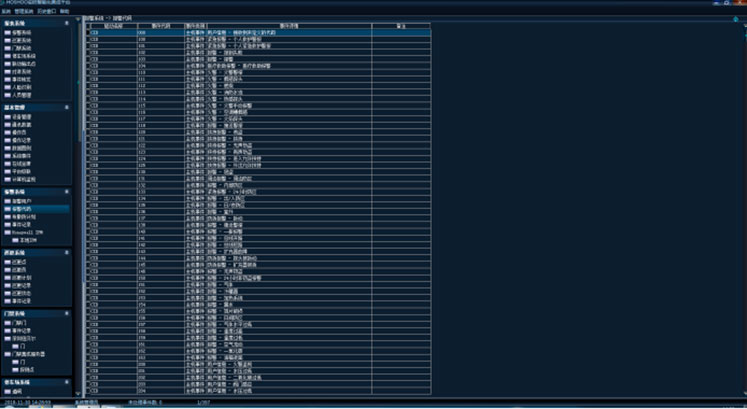Collapse the 门禁系统 sidebar panel
The image size is (747, 409).
(x=66, y=314)
